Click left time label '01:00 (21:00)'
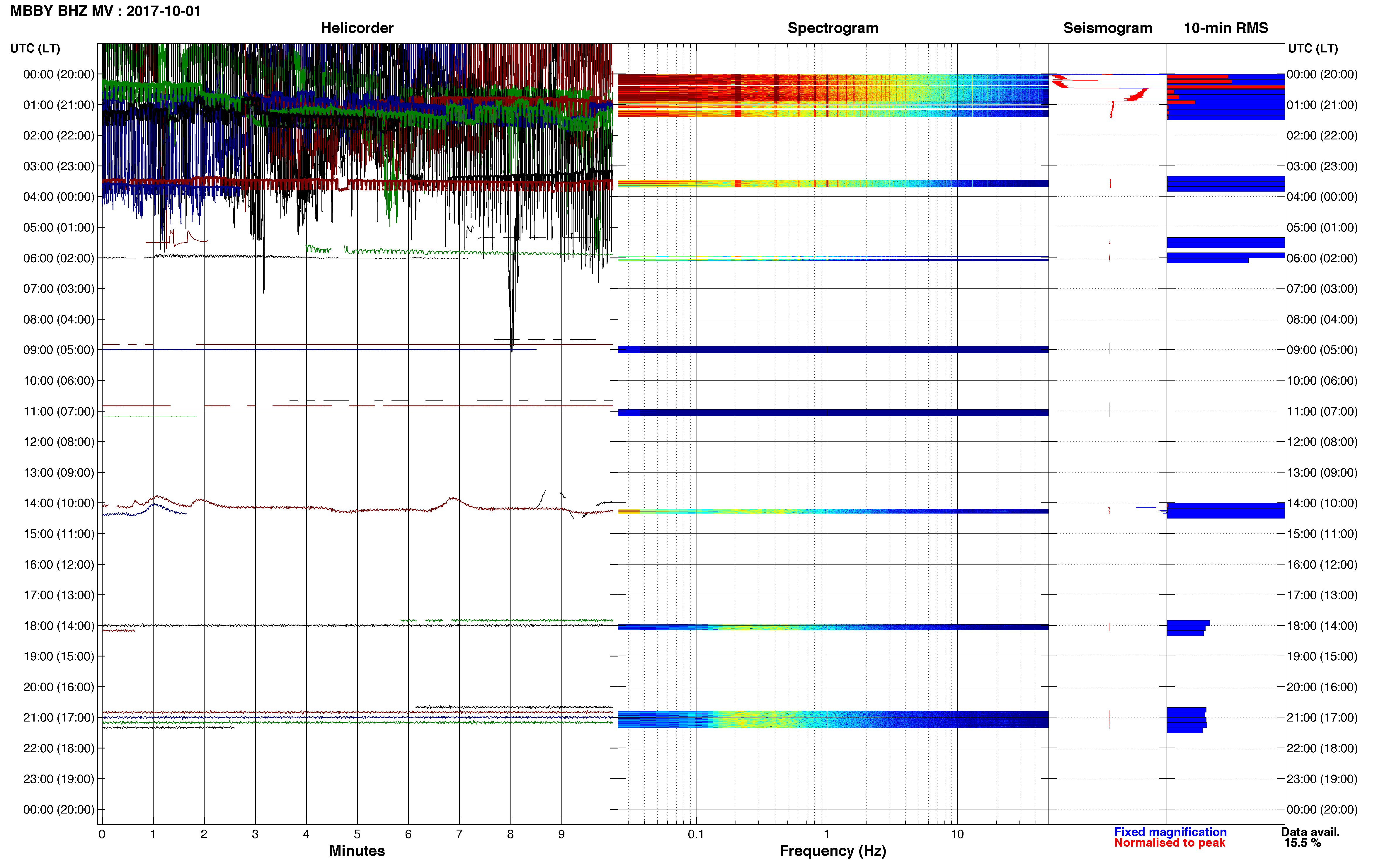 59,105
